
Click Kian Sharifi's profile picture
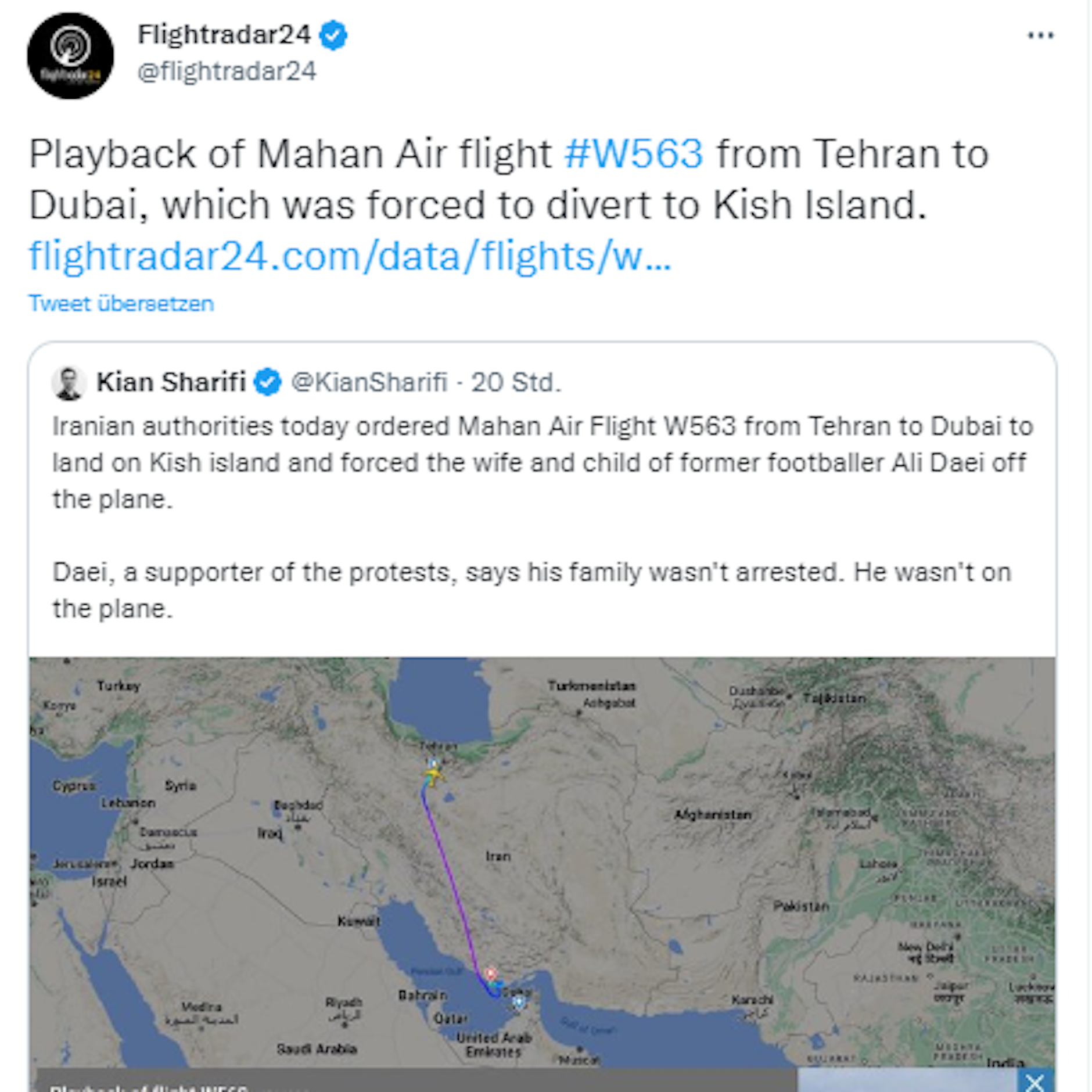point(69,382)
